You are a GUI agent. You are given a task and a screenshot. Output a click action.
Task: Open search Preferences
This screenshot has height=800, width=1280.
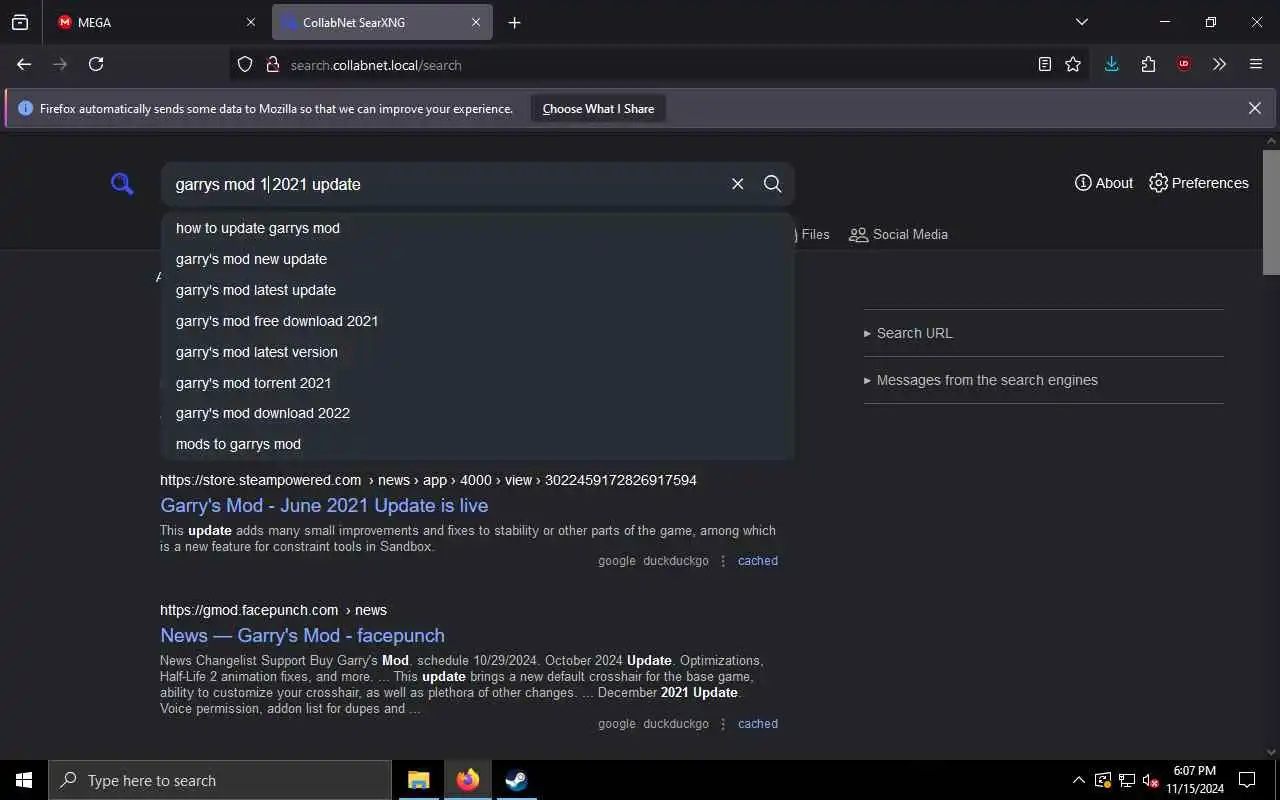[x=1199, y=183]
